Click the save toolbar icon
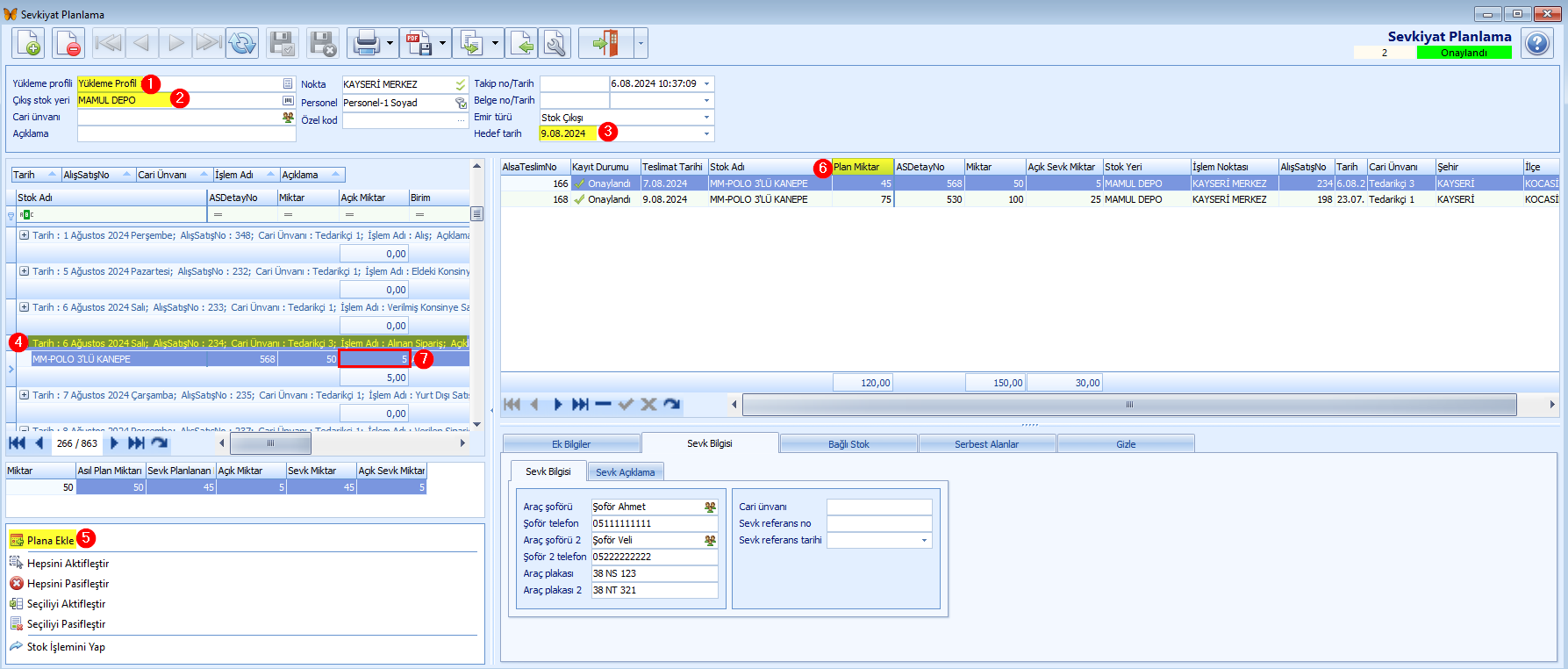This screenshot has height=669, width=1568. [283, 43]
